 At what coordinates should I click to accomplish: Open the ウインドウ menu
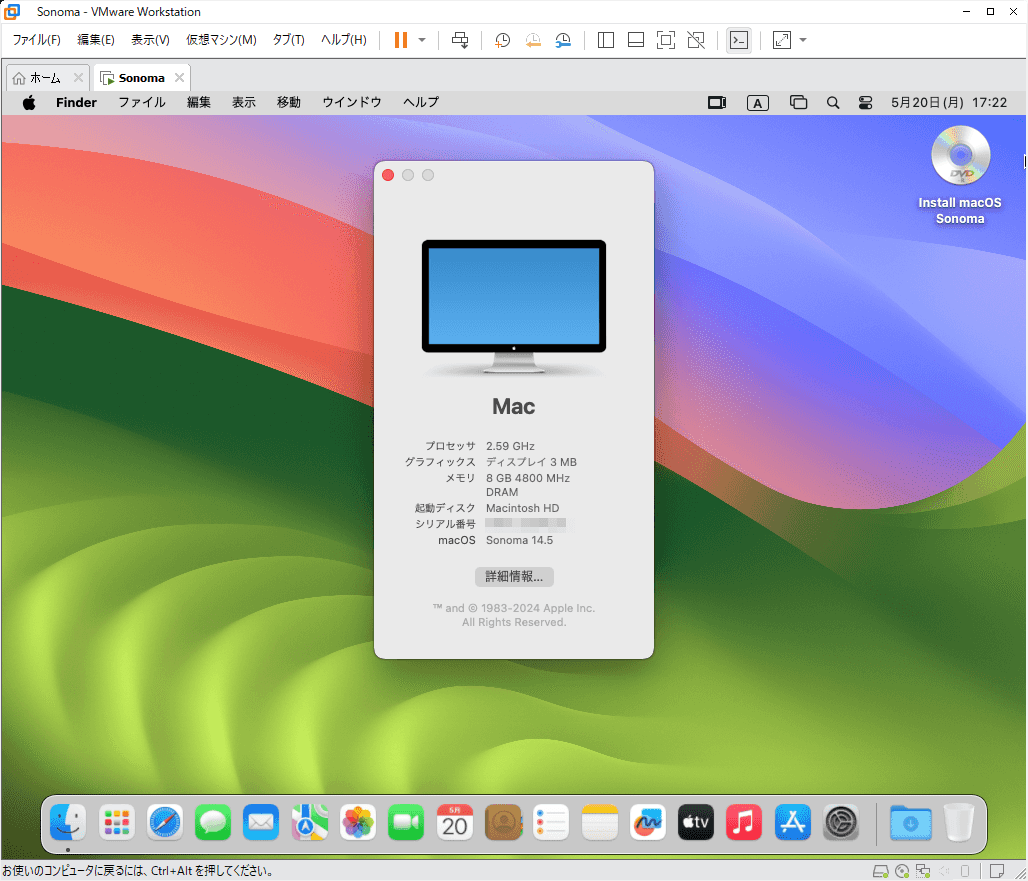[x=352, y=102]
